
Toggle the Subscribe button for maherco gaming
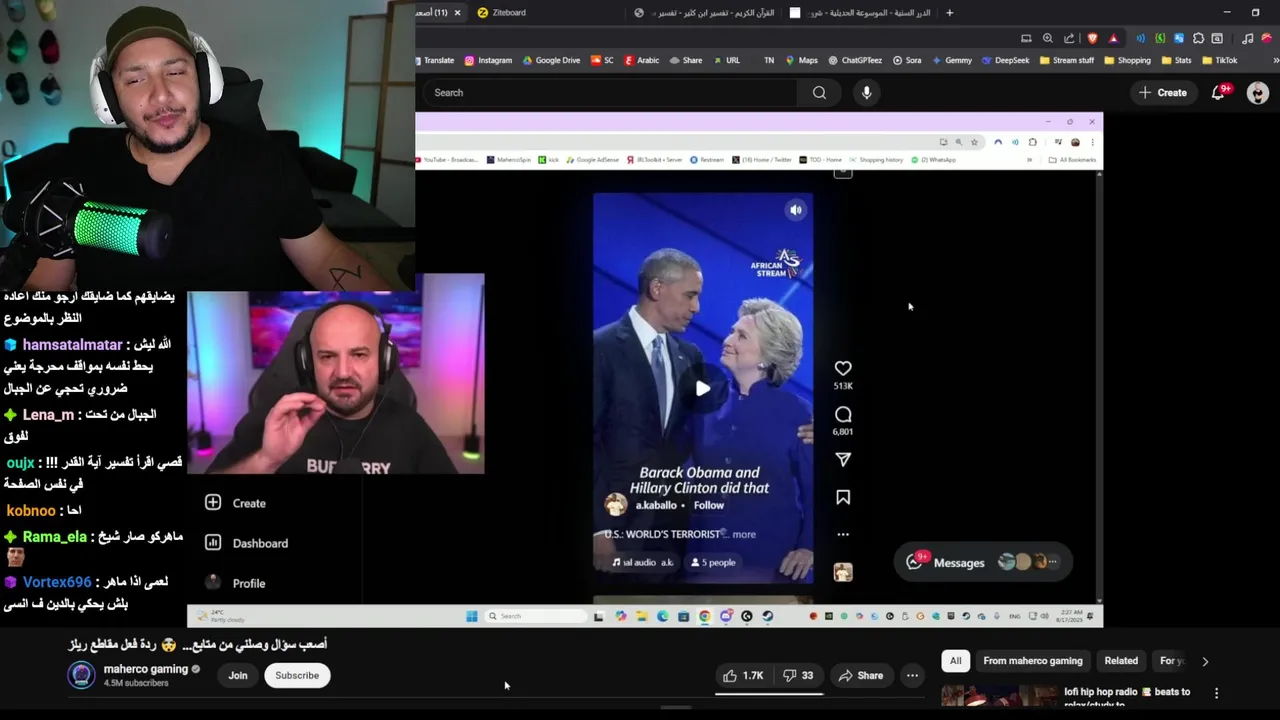pyautogui.click(x=297, y=675)
